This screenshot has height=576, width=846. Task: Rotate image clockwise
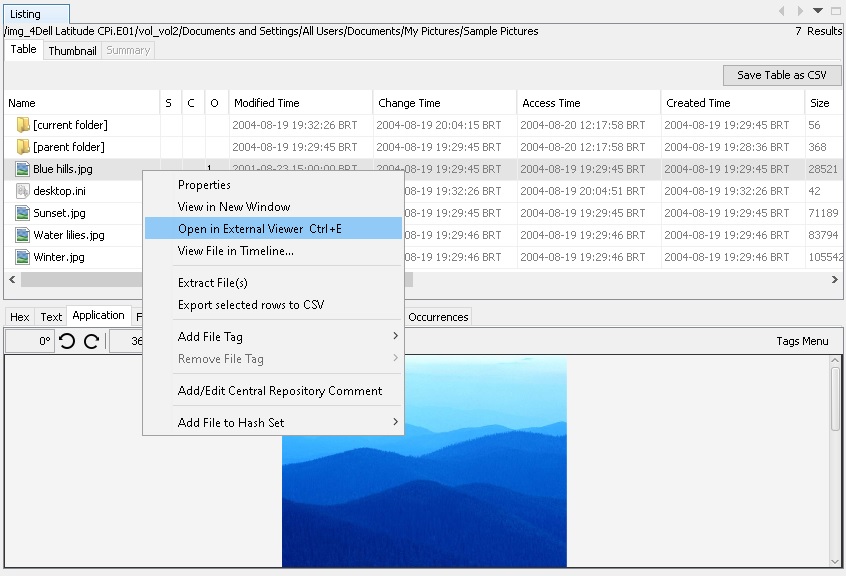pyautogui.click(x=91, y=341)
